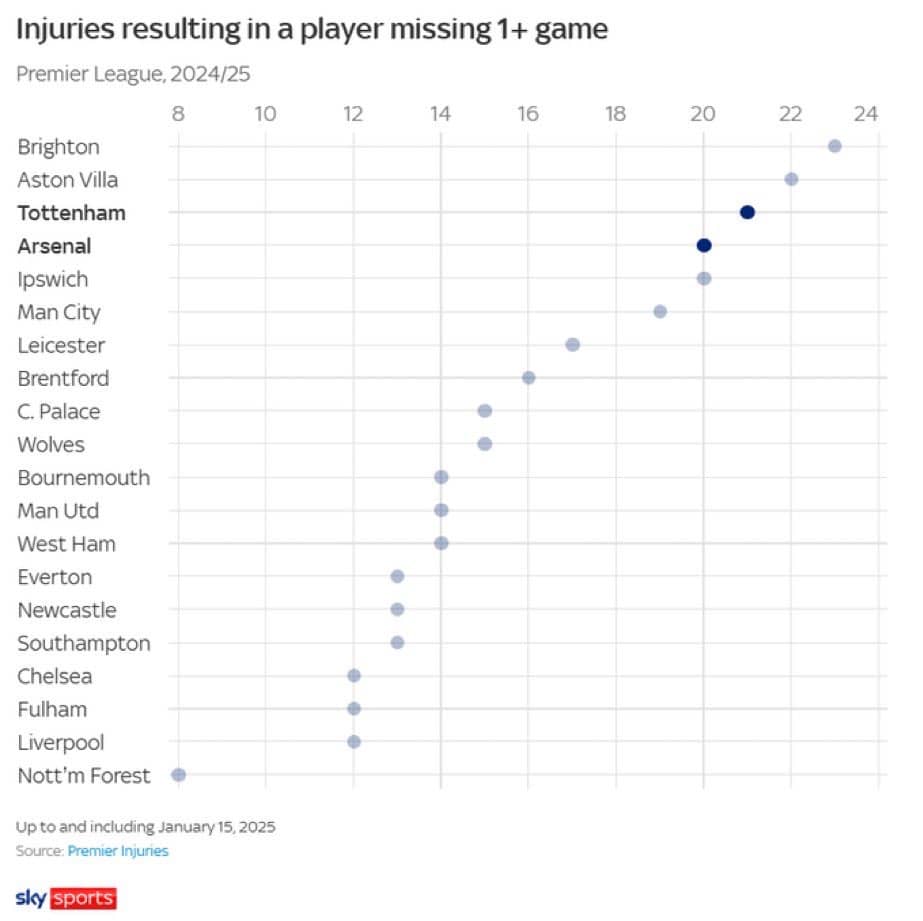Click the Liverpool data point at 12
Screen dimensions: 923x921
tap(354, 742)
